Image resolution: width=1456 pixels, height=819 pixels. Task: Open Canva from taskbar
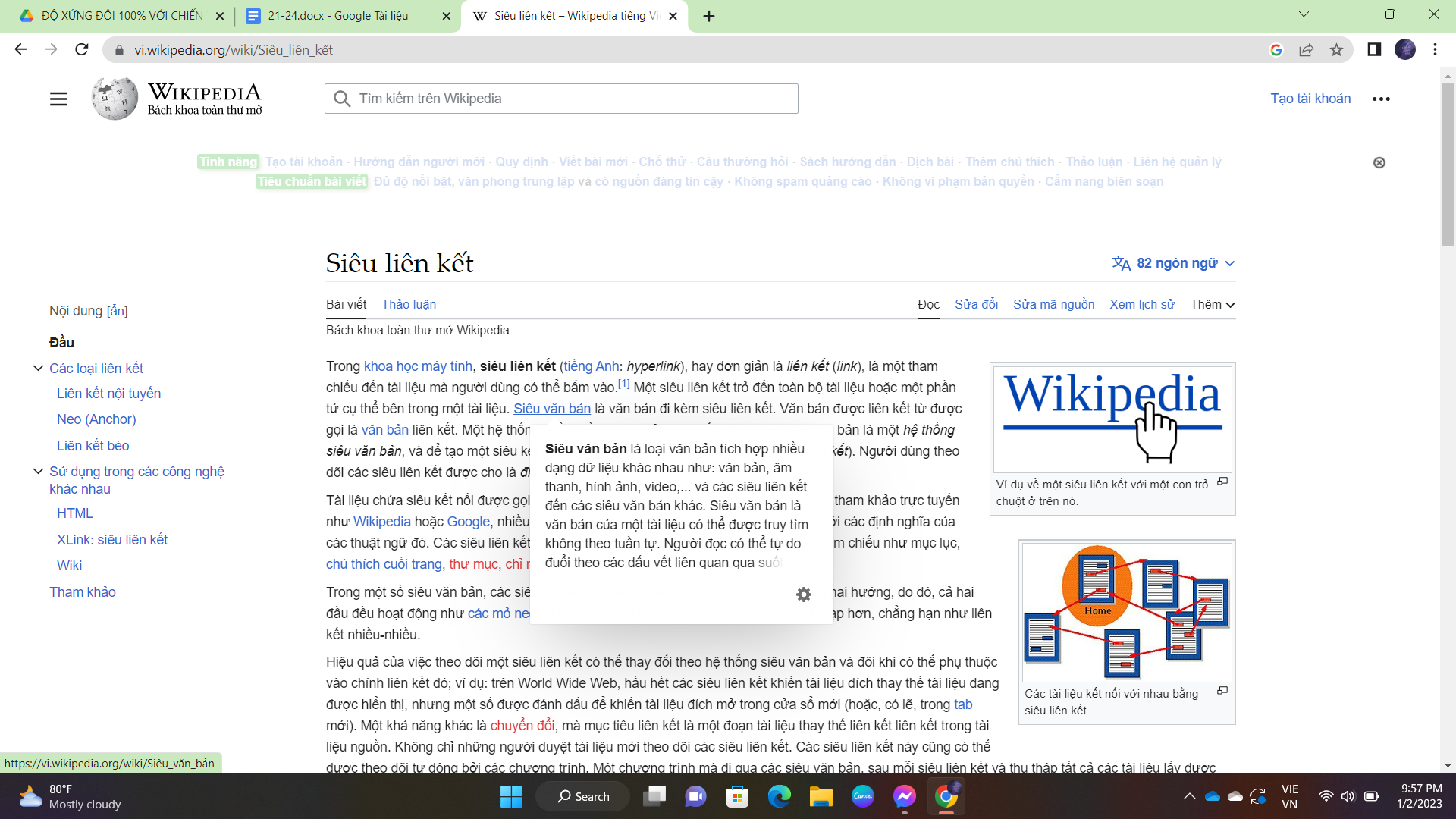tap(862, 796)
